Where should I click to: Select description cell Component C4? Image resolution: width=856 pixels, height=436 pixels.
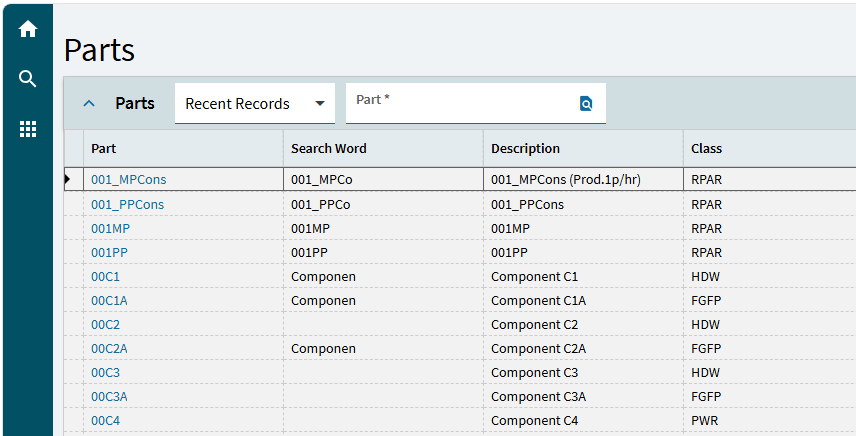point(583,421)
